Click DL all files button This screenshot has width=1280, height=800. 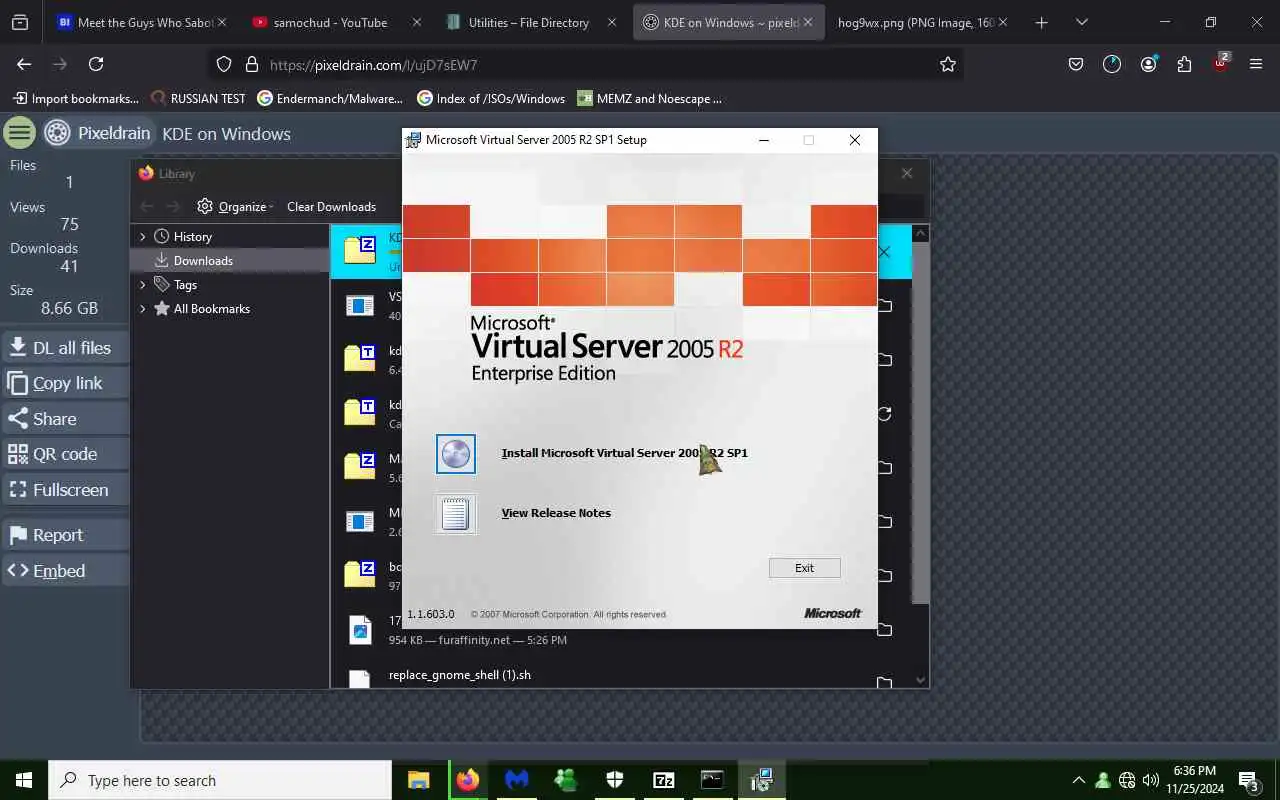click(x=65, y=348)
